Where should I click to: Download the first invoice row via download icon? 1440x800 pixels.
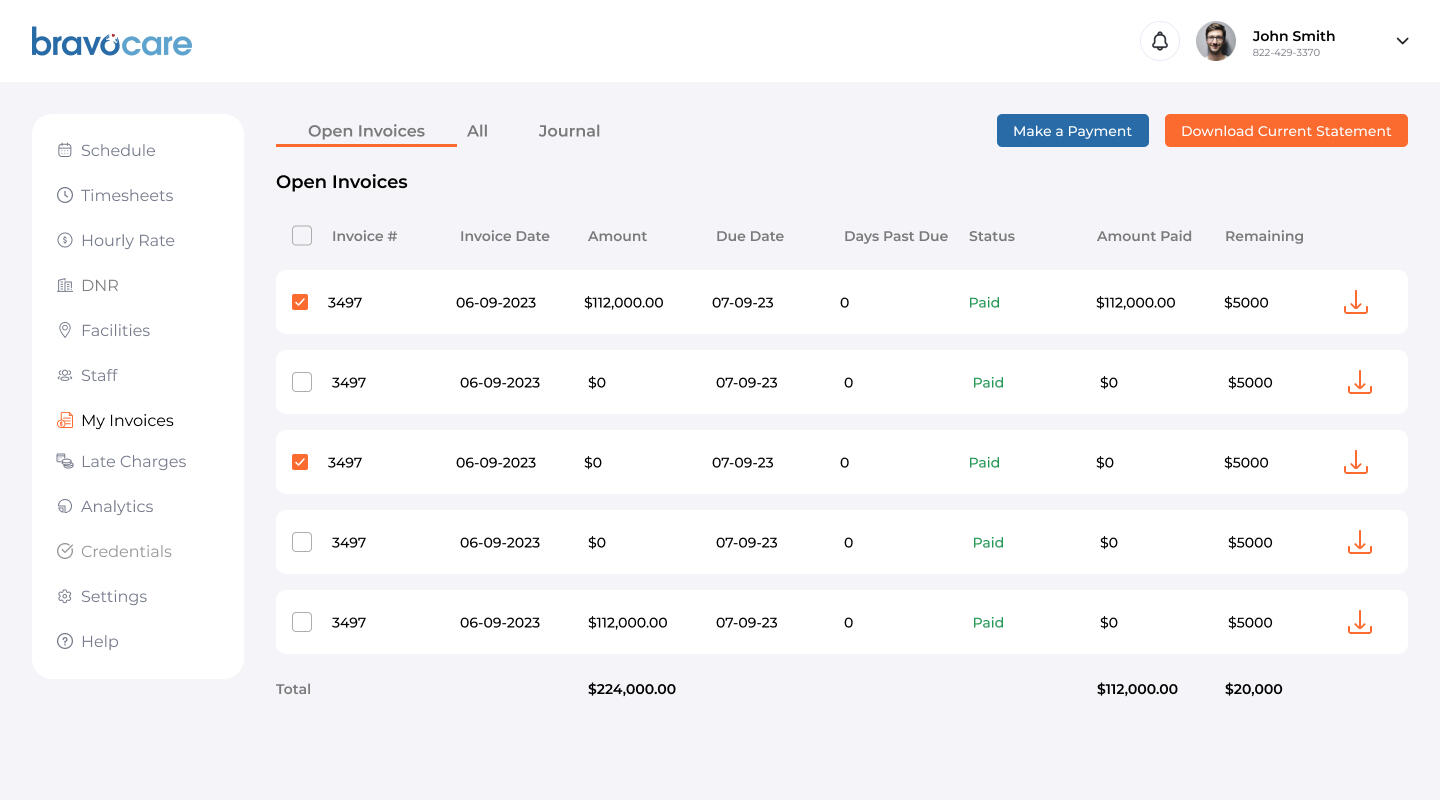pyautogui.click(x=1355, y=302)
